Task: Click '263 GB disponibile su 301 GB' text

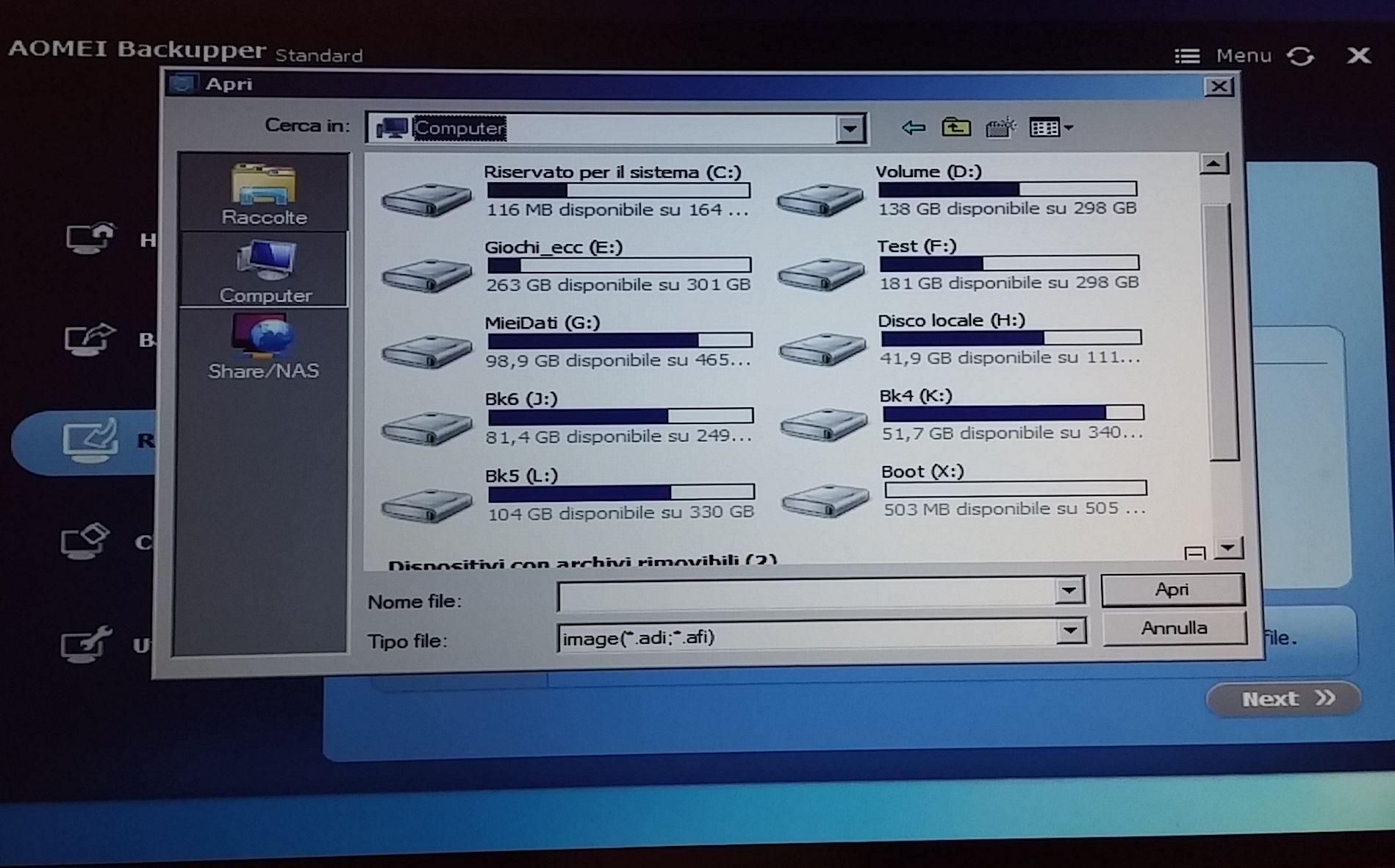Action: click(x=618, y=285)
